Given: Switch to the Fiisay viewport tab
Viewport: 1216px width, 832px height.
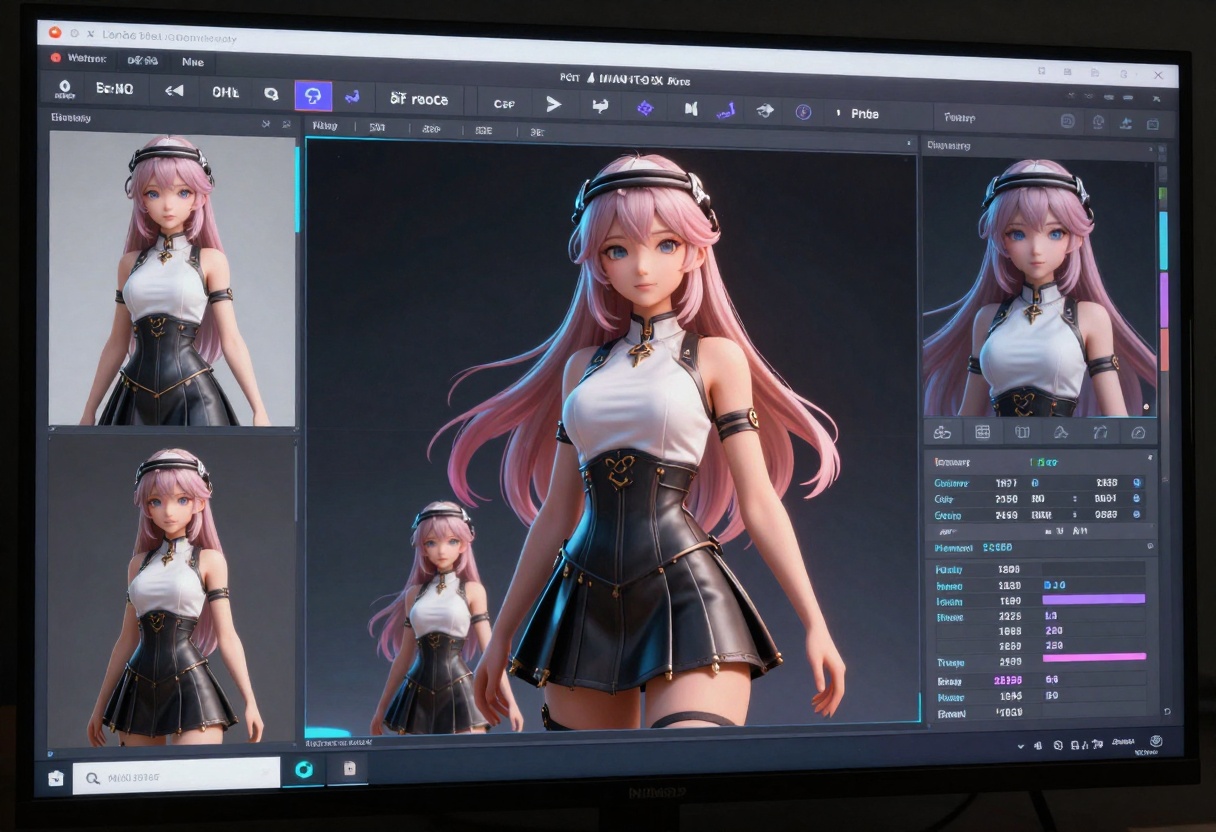Looking at the screenshot, I should pos(324,126).
